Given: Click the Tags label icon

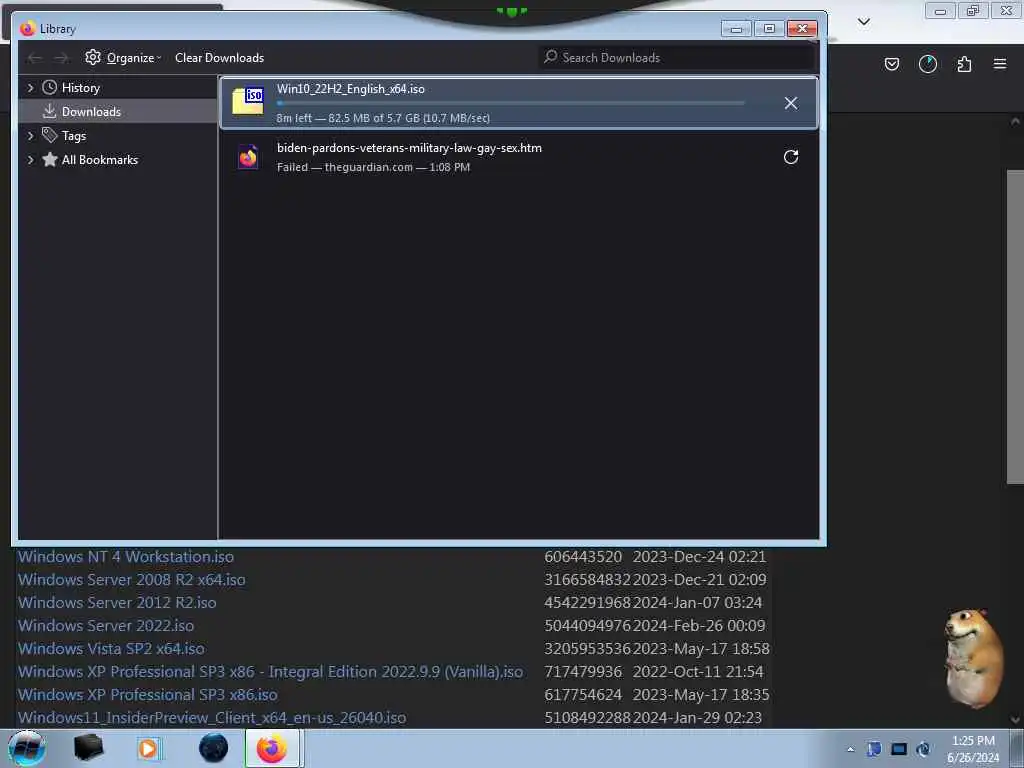Looking at the screenshot, I should point(50,135).
